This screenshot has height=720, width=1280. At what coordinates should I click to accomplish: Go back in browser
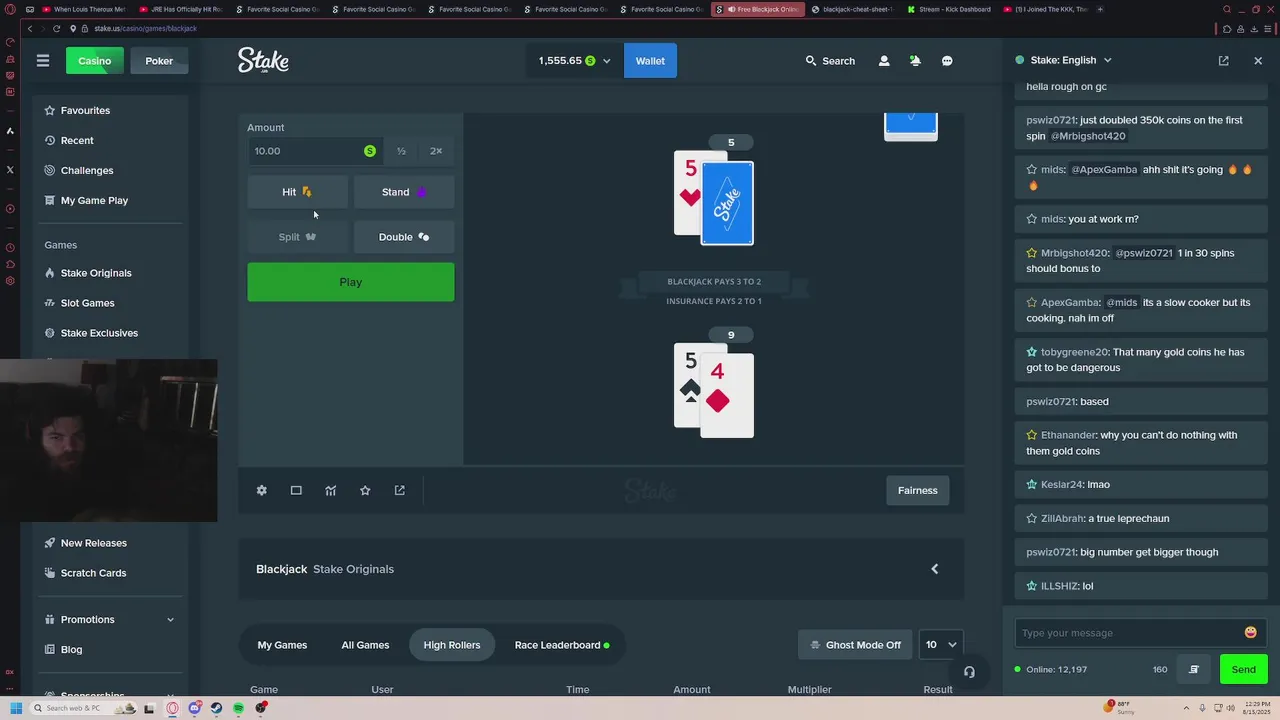coord(30,28)
